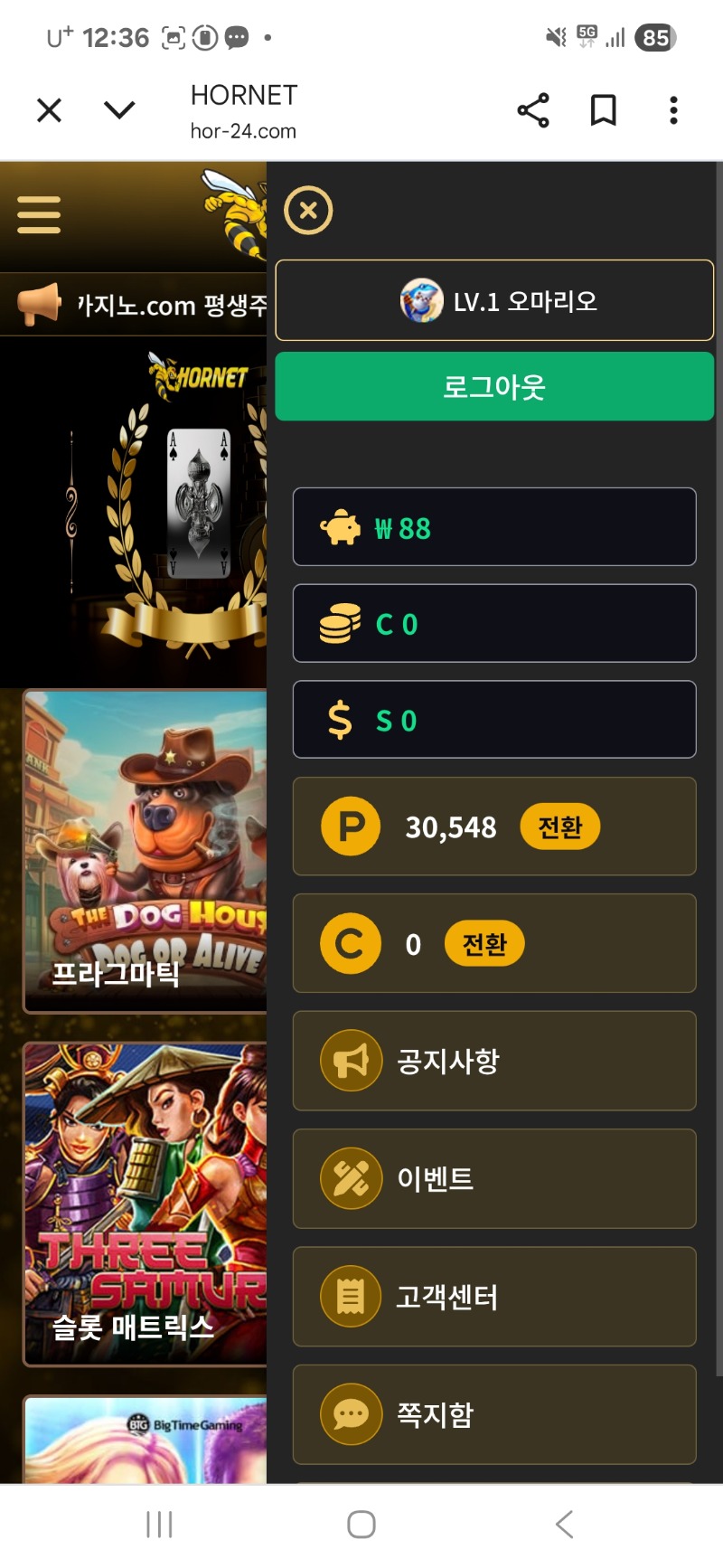Click the 로그아웃 logout button

click(494, 386)
